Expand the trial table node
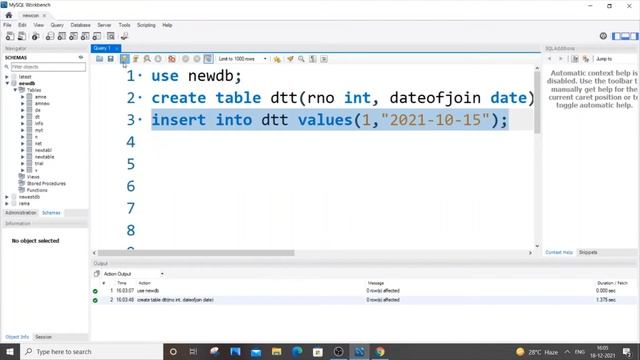640x360 pixels. tap(22, 163)
